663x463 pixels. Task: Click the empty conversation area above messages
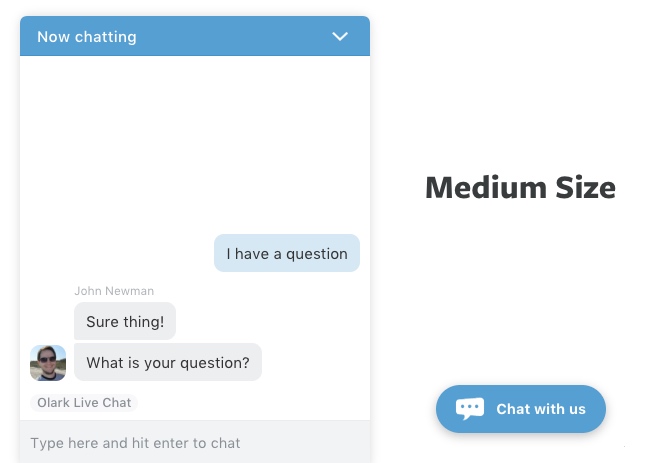[x=195, y=140]
